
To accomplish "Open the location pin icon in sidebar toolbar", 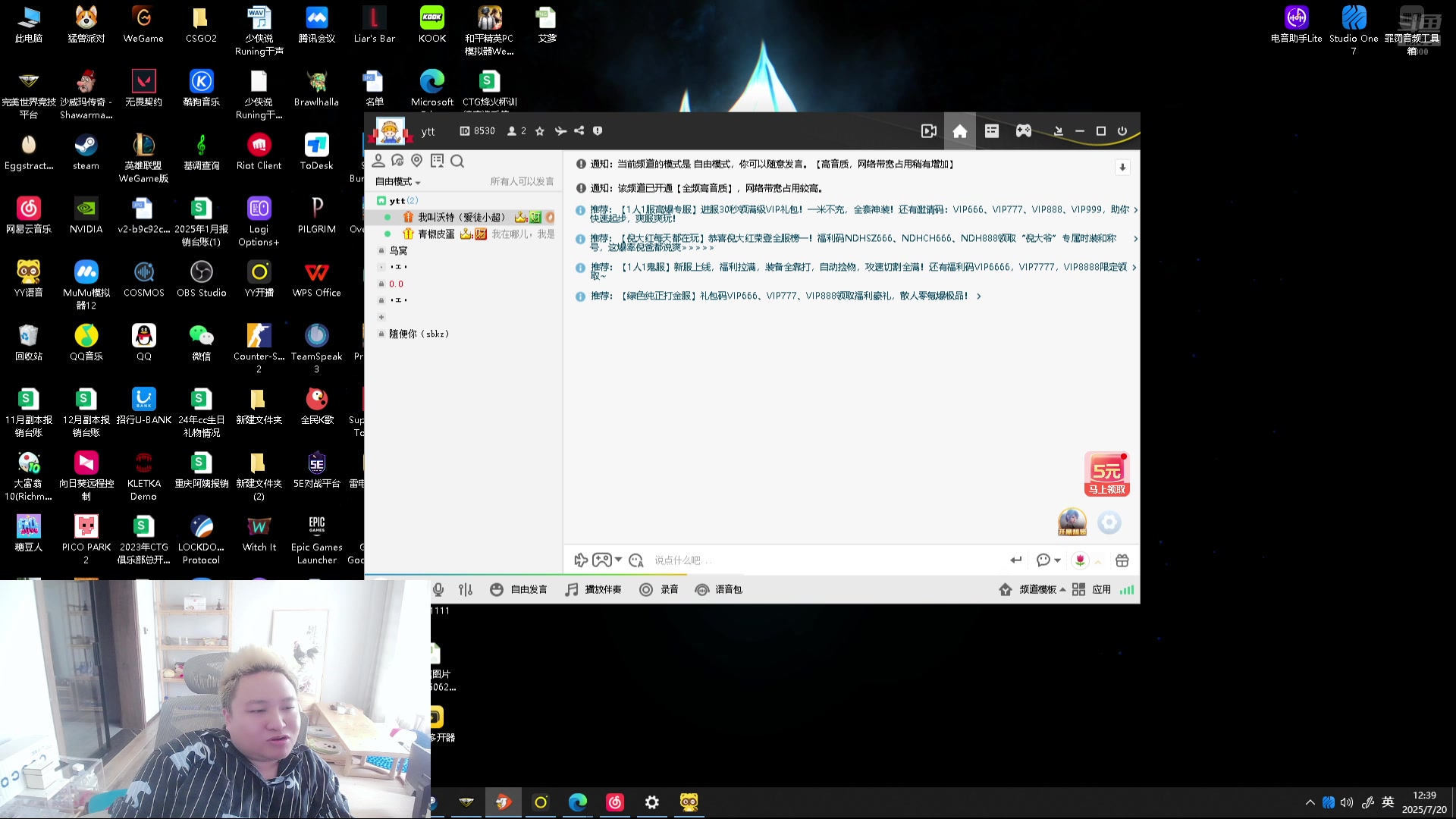I will click(x=416, y=161).
